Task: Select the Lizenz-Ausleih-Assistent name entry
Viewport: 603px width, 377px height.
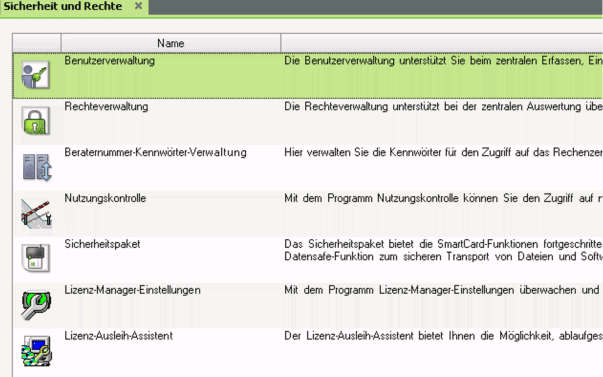Action: point(119,336)
